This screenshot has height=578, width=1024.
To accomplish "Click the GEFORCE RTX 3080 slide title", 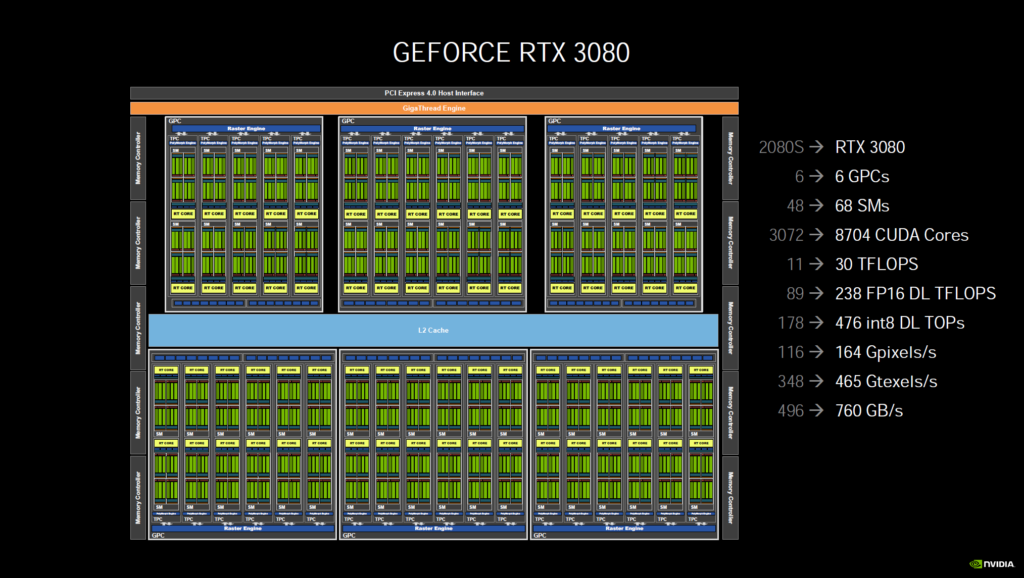I will pyautogui.click(x=511, y=52).
